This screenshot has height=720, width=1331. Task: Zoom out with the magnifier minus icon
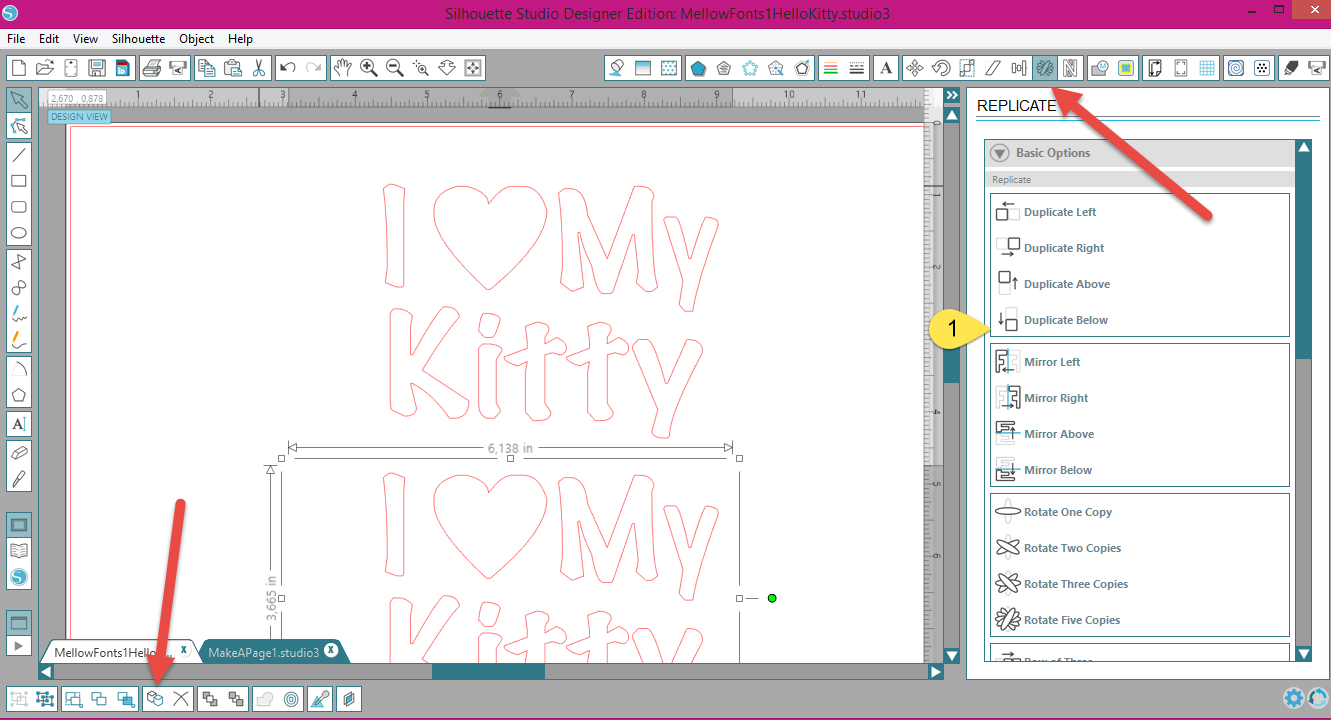click(395, 68)
